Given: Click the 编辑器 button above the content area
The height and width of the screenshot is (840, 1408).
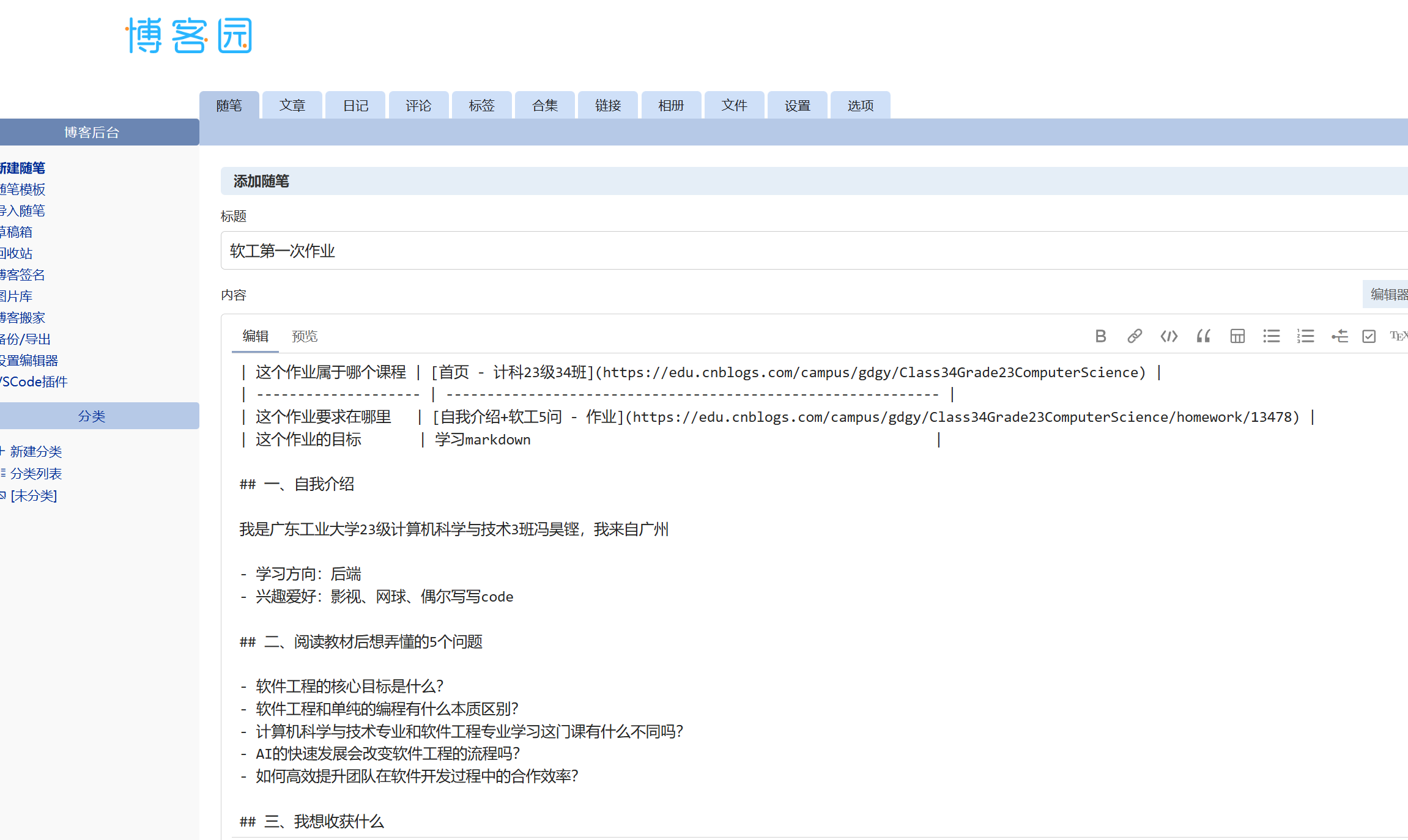Looking at the screenshot, I should [1387, 295].
